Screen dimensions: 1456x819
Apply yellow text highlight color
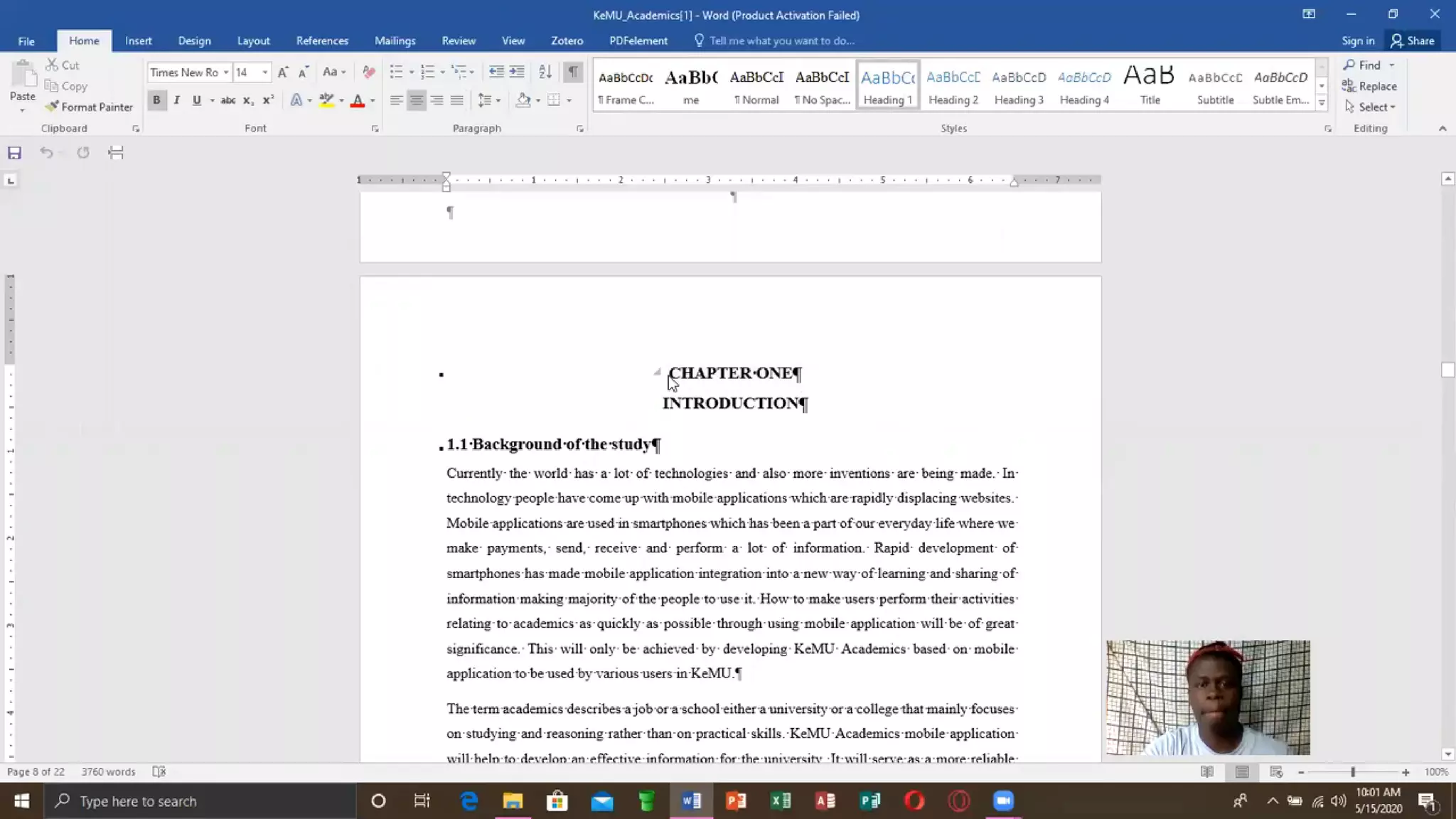(326, 100)
